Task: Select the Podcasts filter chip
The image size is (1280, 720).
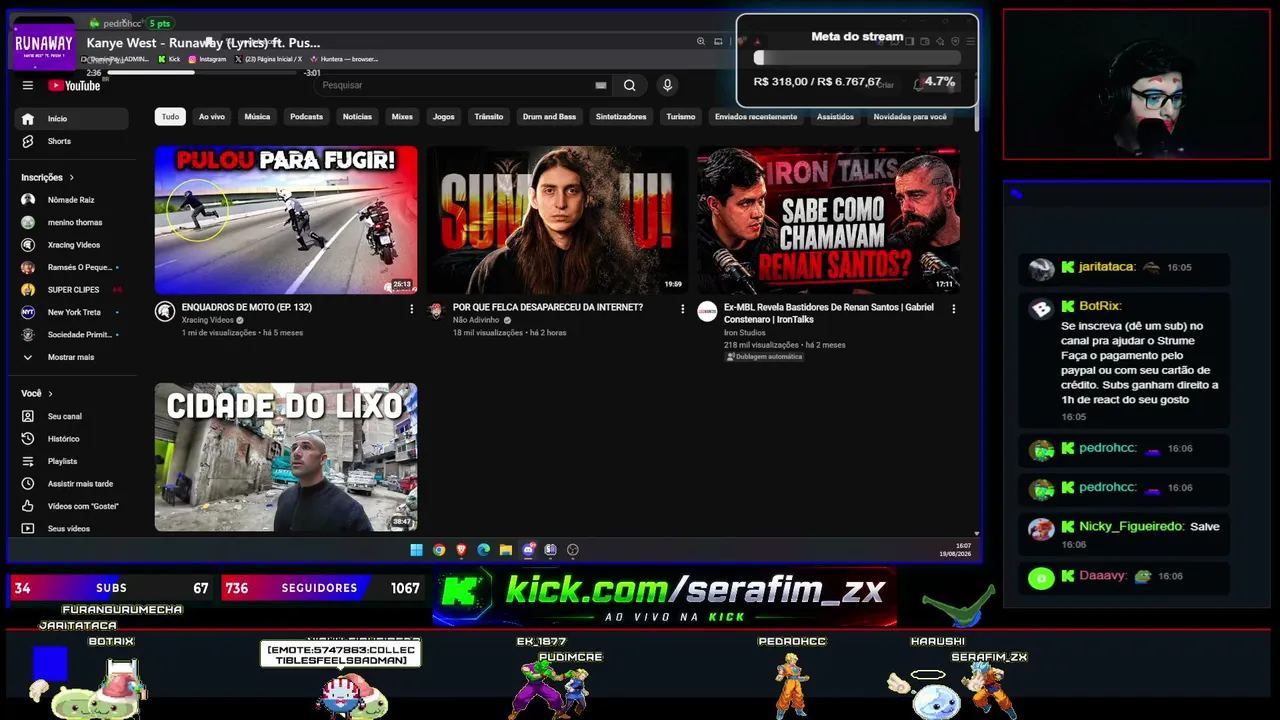Action: coord(306,117)
